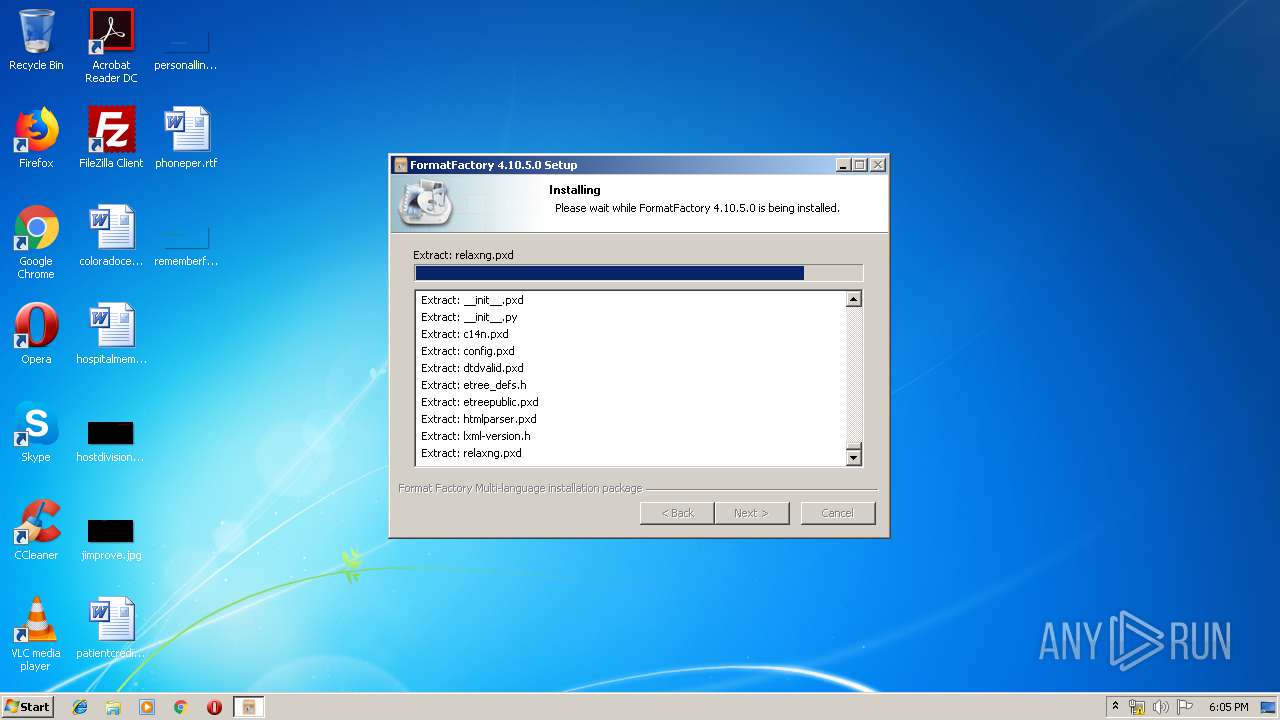Click the Setup title bar app icon
Screen dimensions: 1280x720
(x=401, y=165)
